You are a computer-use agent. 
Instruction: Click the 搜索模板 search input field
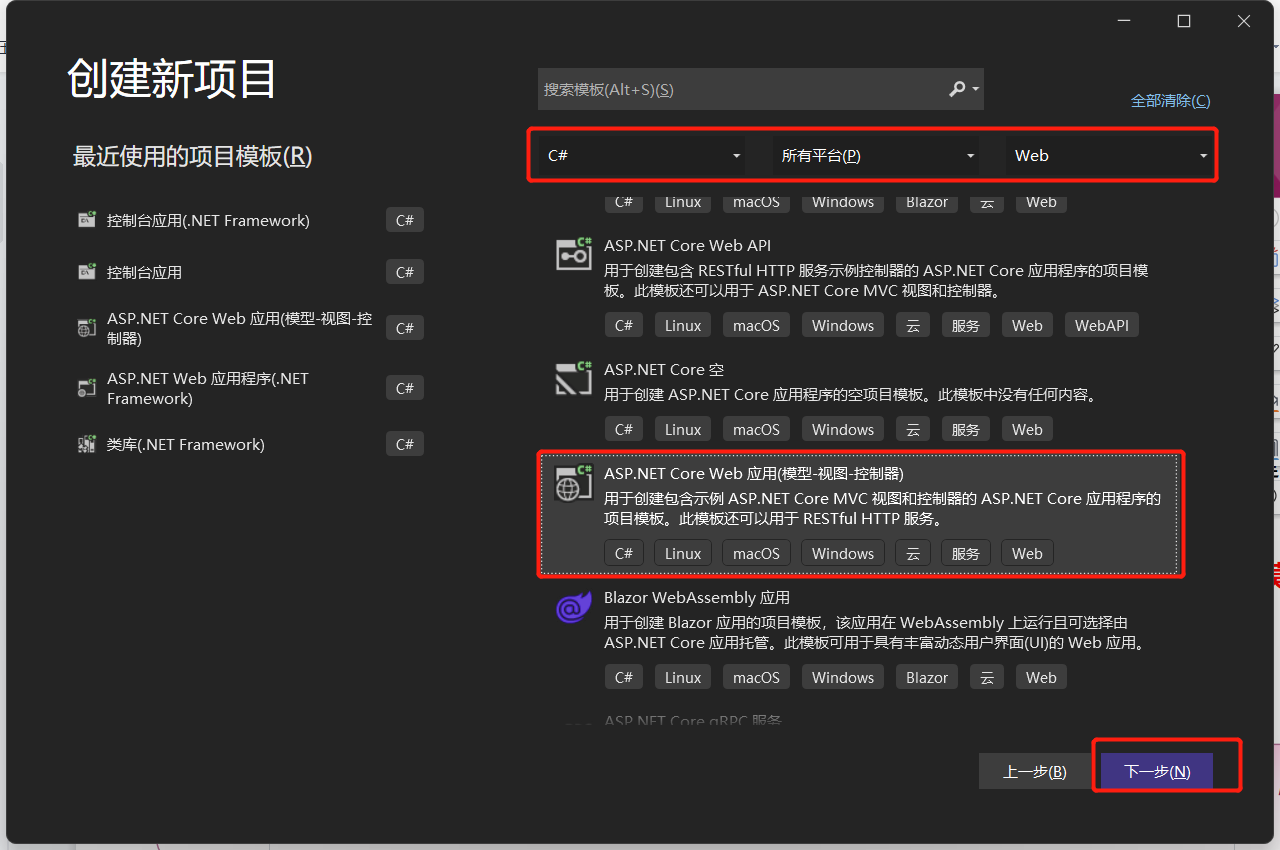(740, 89)
